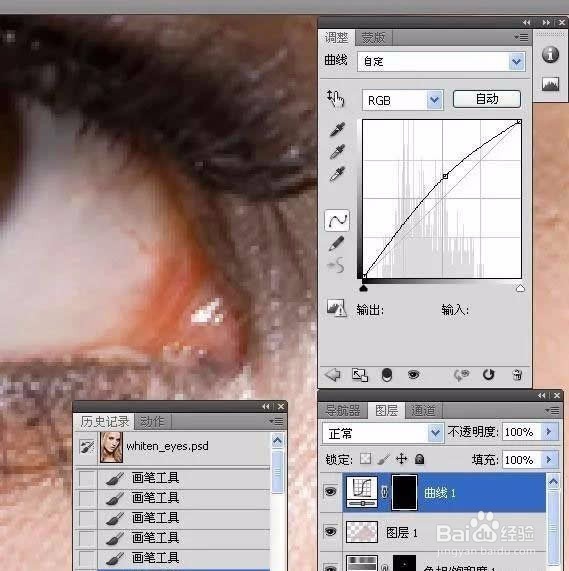This screenshot has height=571, width=569.
Task: Click the middle curve control point
Action: 445,176
